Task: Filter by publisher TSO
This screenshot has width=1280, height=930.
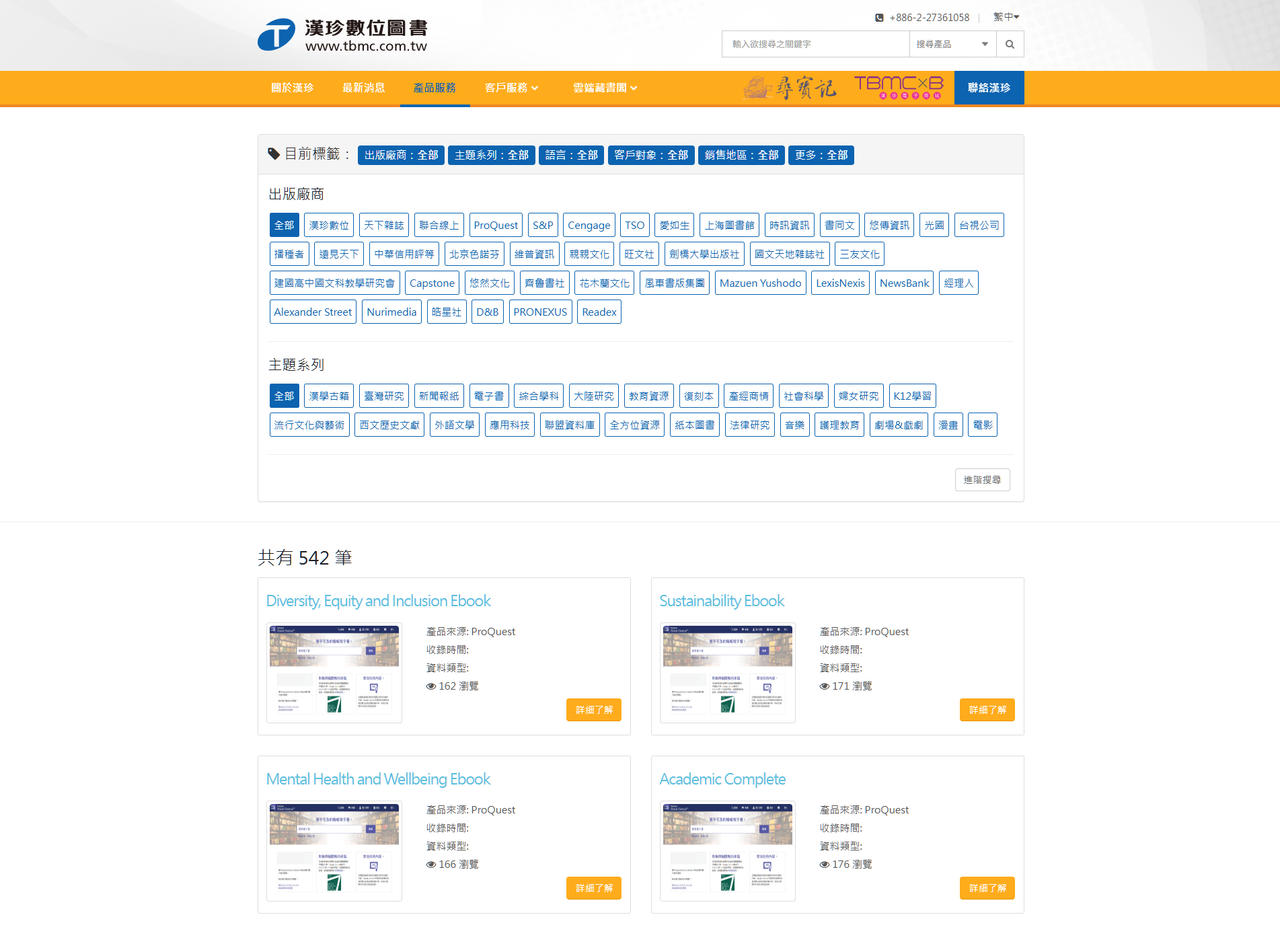Action: pos(635,225)
